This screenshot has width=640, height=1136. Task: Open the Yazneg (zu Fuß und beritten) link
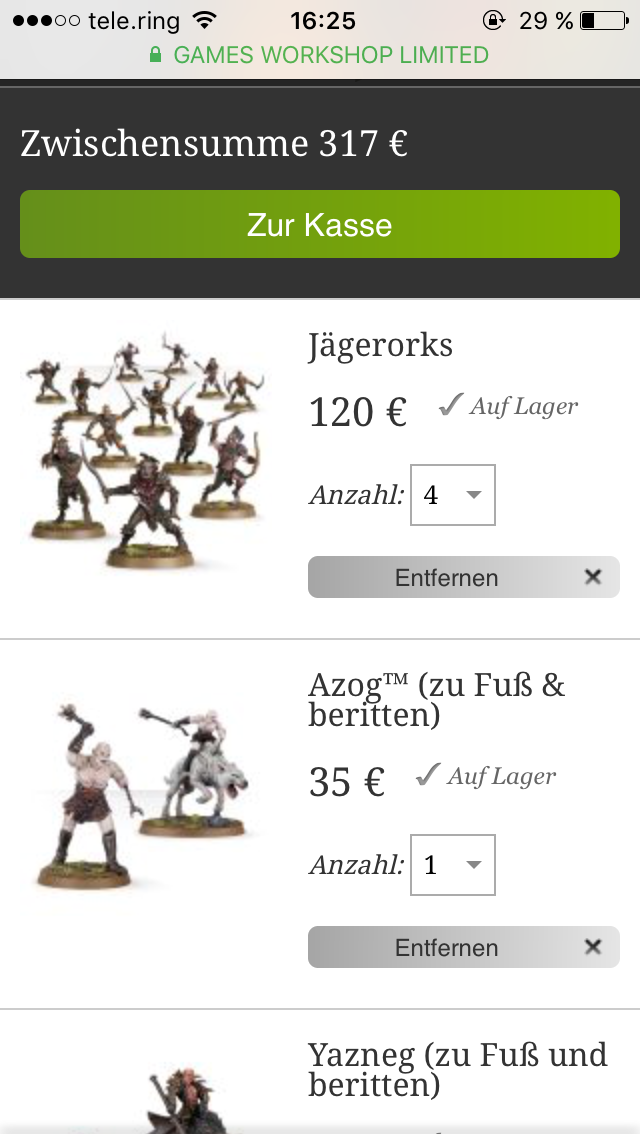tap(457, 1070)
